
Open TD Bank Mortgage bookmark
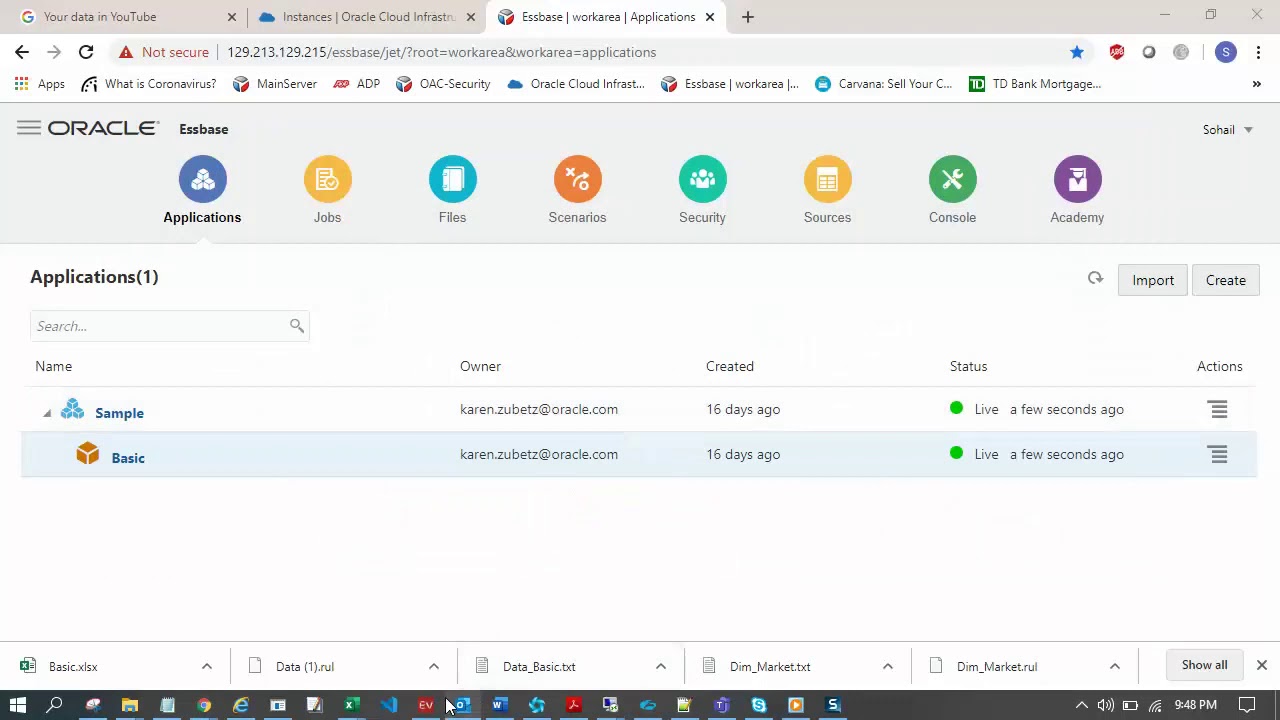[1035, 84]
